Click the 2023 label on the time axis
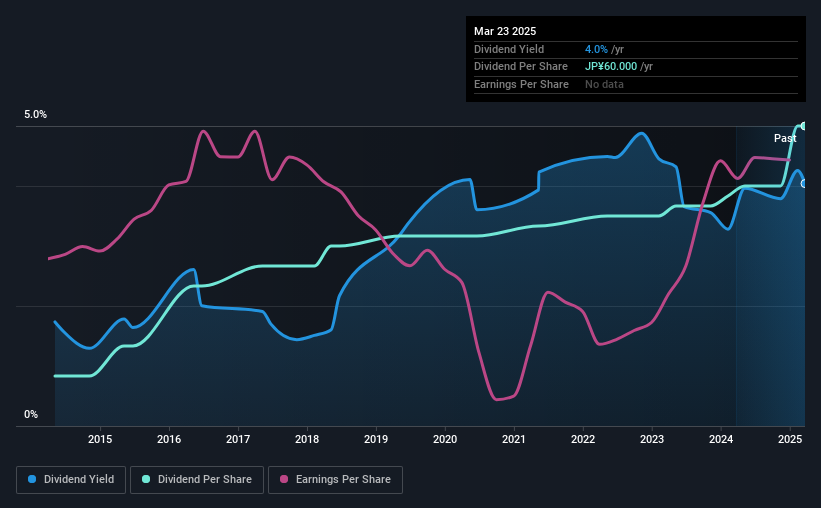Image resolution: width=821 pixels, height=508 pixels. (x=652, y=439)
